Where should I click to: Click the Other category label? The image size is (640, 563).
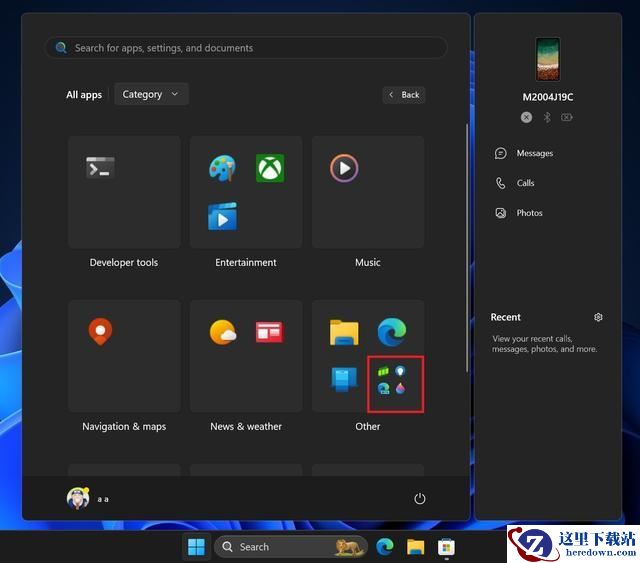coord(368,427)
